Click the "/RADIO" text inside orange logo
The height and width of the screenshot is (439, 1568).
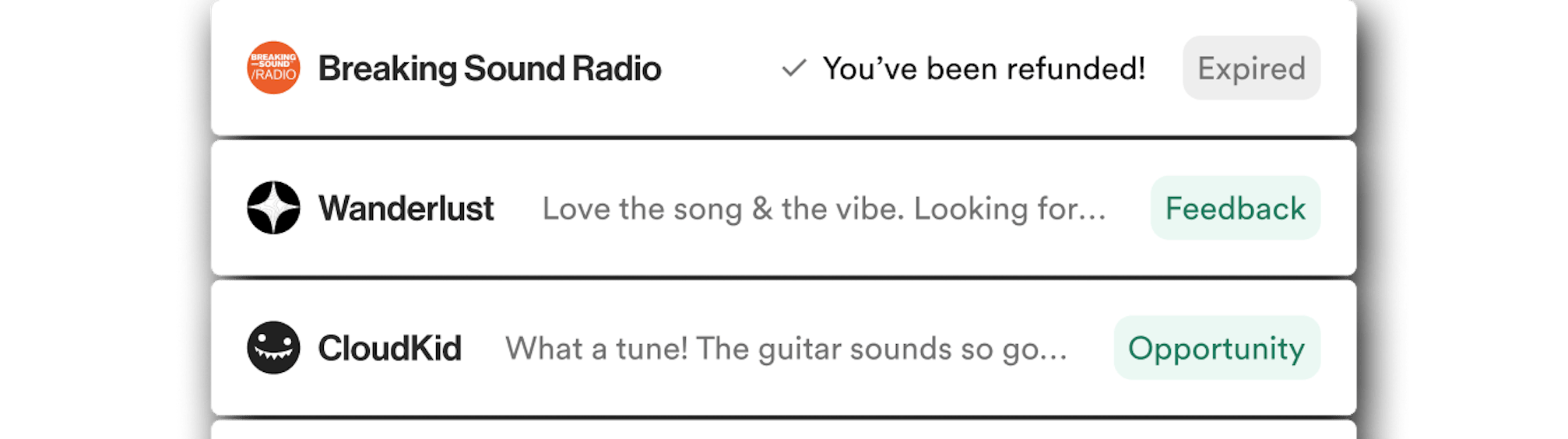pyautogui.click(x=273, y=75)
